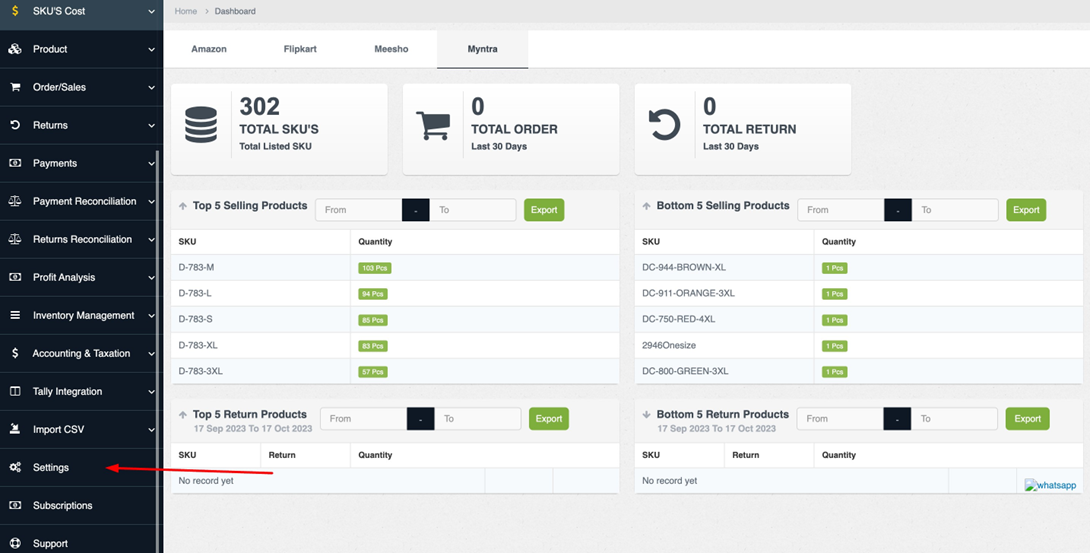This screenshot has width=1090, height=553.
Task: Export the Top 5 Selling Products
Action: point(544,210)
